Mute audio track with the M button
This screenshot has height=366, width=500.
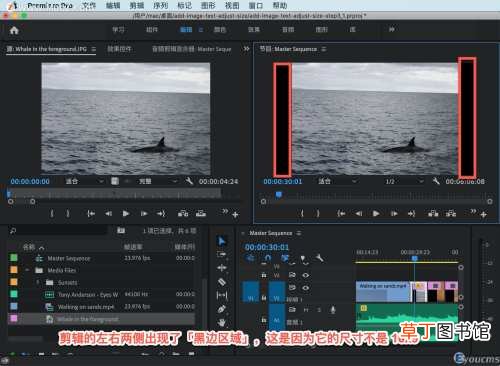(x=306, y=310)
